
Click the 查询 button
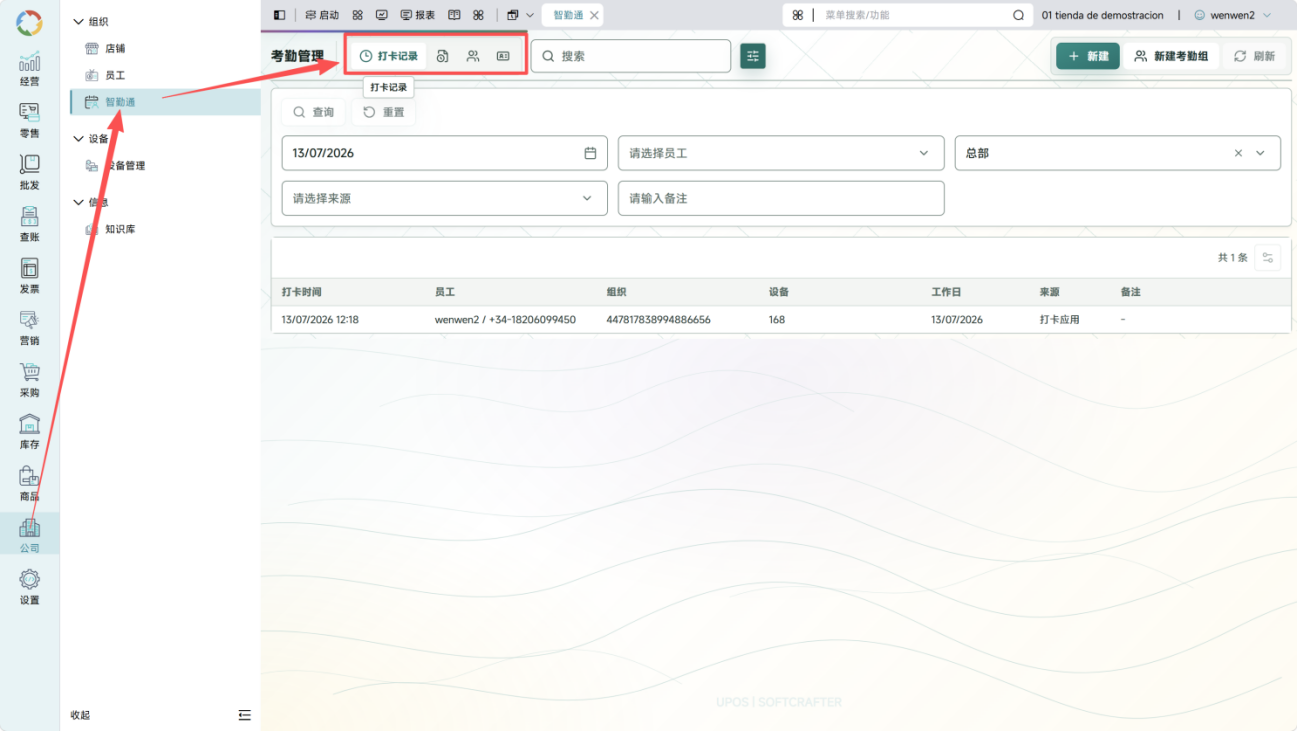click(313, 112)
